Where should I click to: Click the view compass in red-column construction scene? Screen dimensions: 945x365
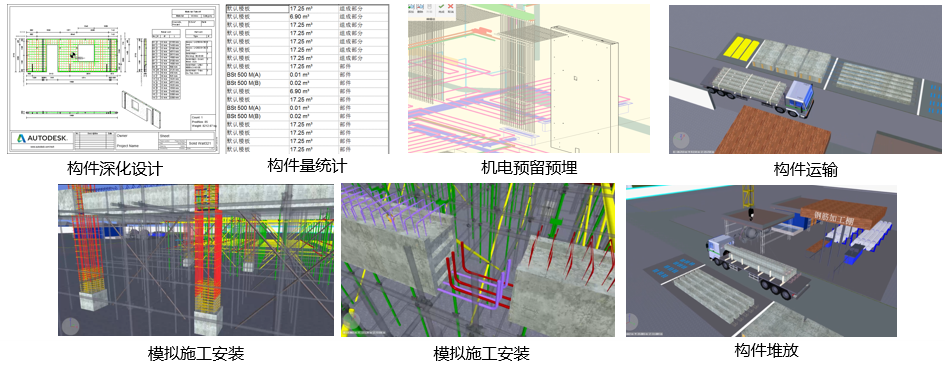coord(71,326)
